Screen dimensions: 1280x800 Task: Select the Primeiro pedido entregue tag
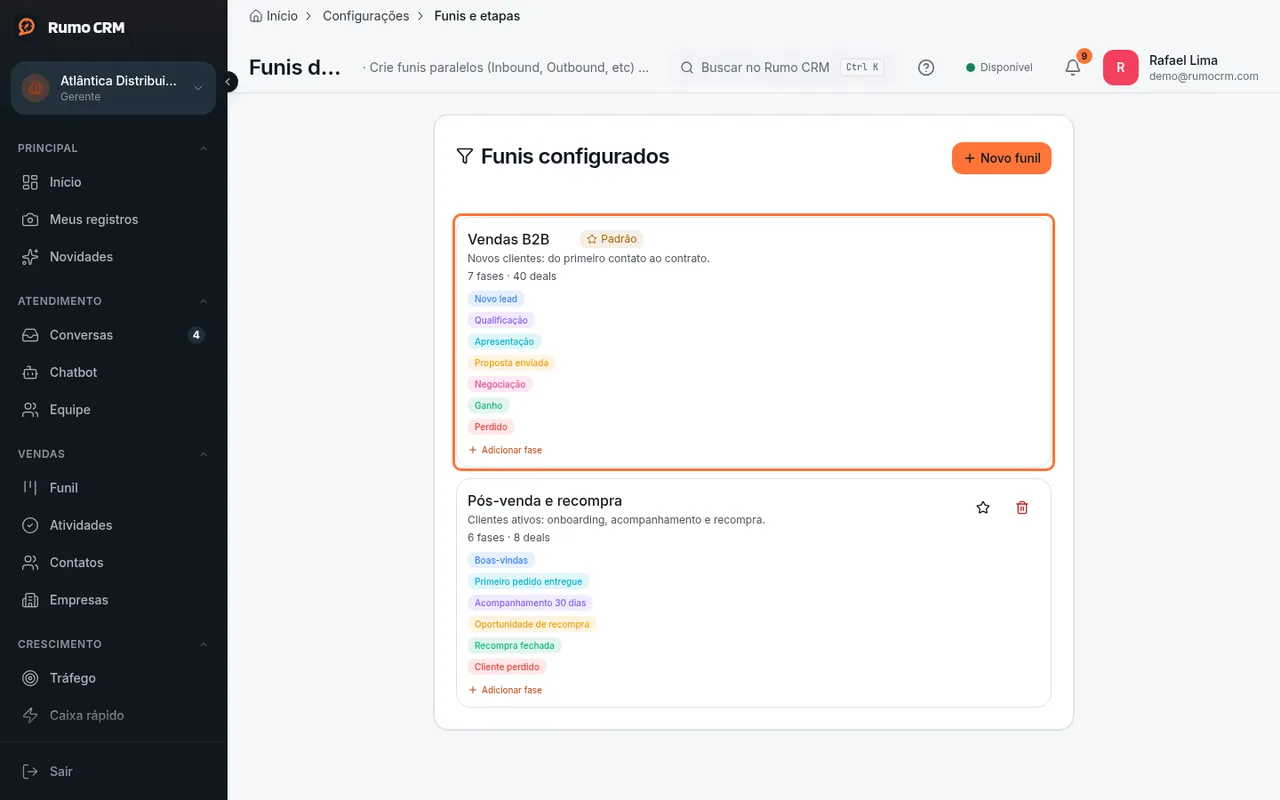528,582
